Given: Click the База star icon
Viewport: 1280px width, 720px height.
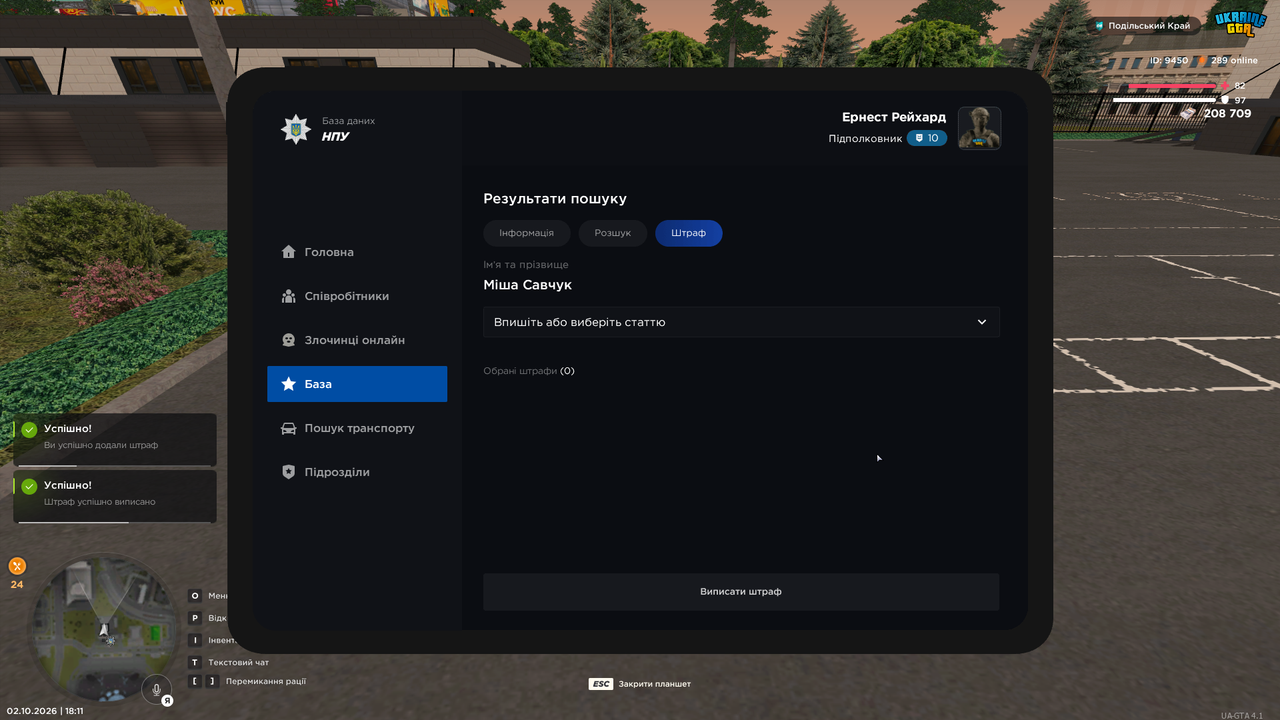Looking at the screenshot, I should pyautogui.click(x=289, y=384).
